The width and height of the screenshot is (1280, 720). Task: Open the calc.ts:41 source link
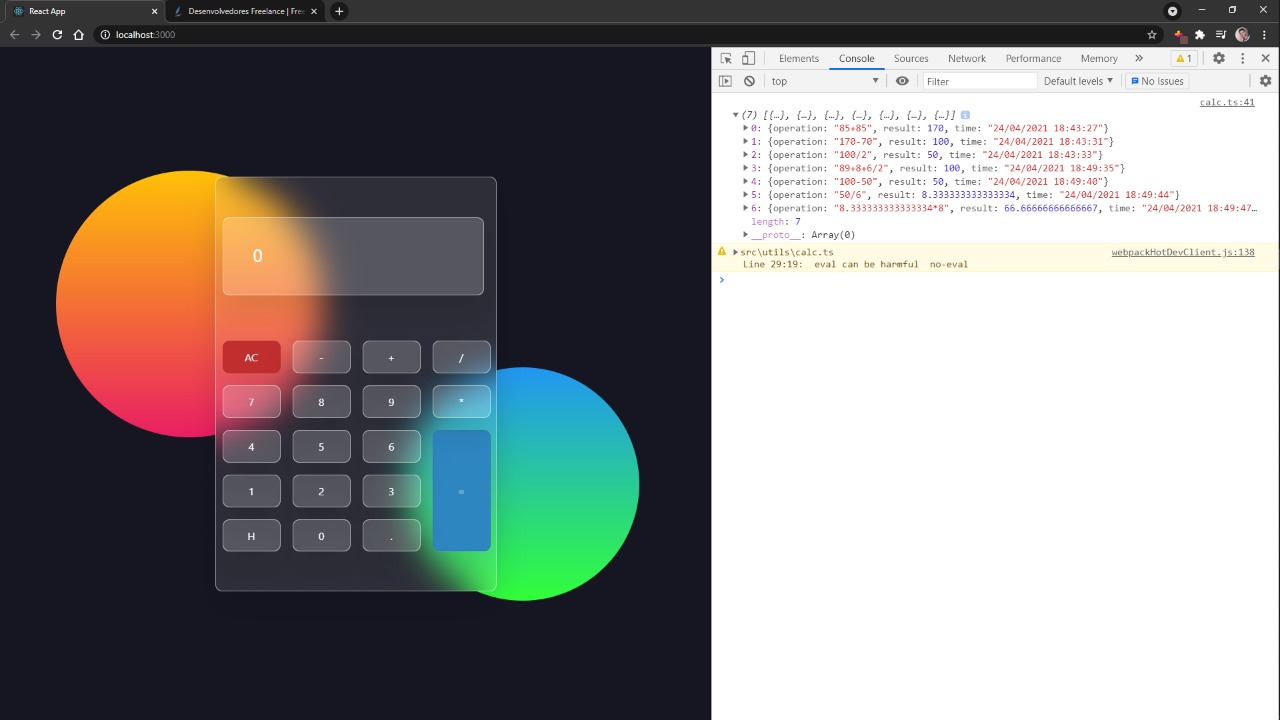(x=1226, y=101)
